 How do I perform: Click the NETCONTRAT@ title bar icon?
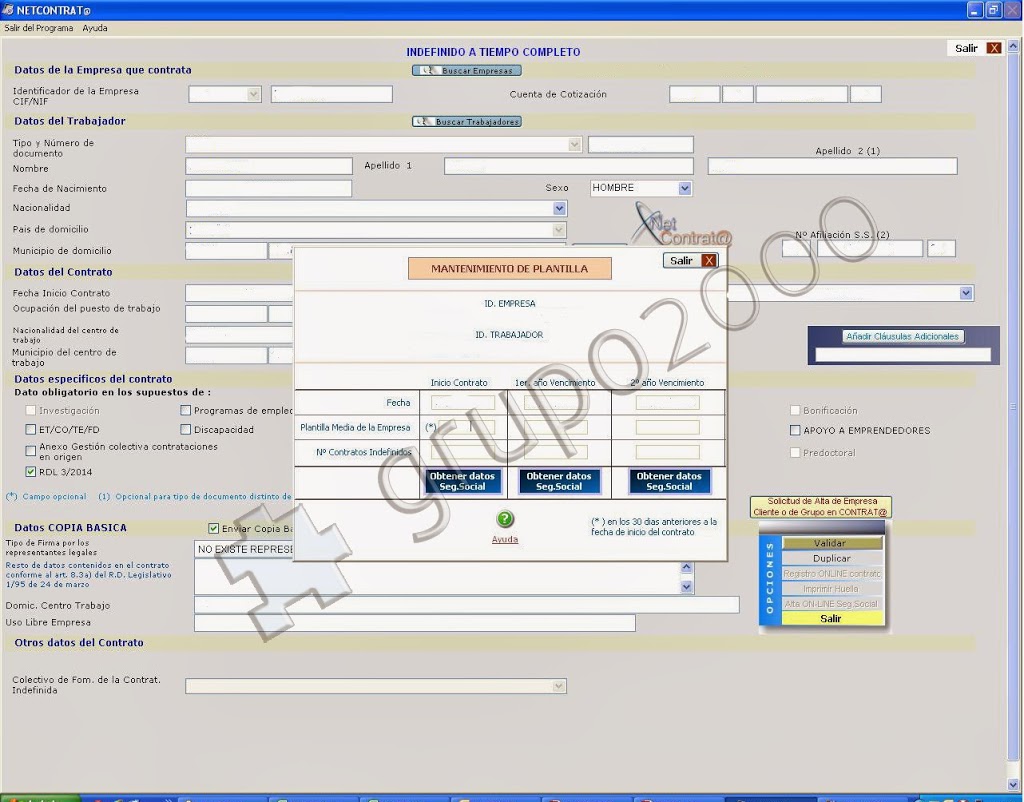(x=8, y=10)
